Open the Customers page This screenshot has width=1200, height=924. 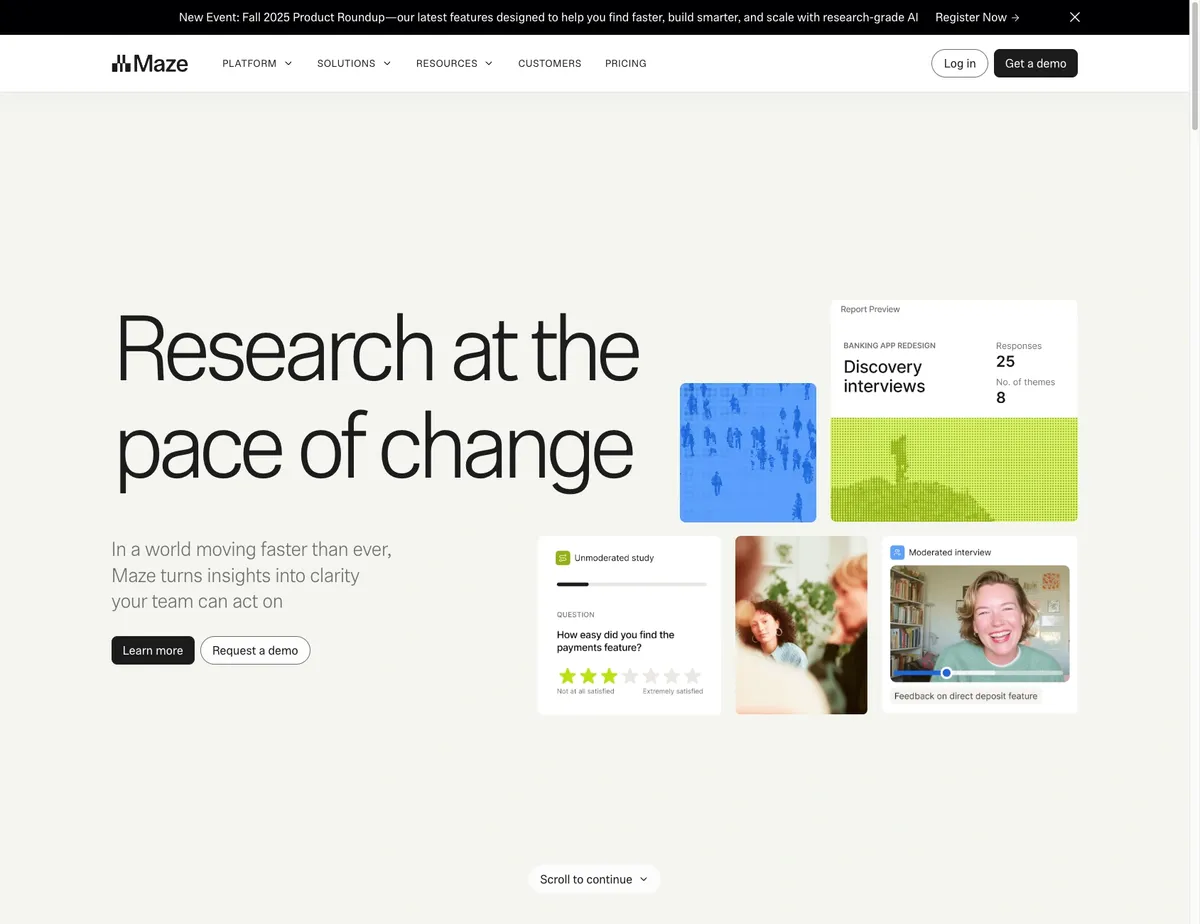tap(549, 63)
